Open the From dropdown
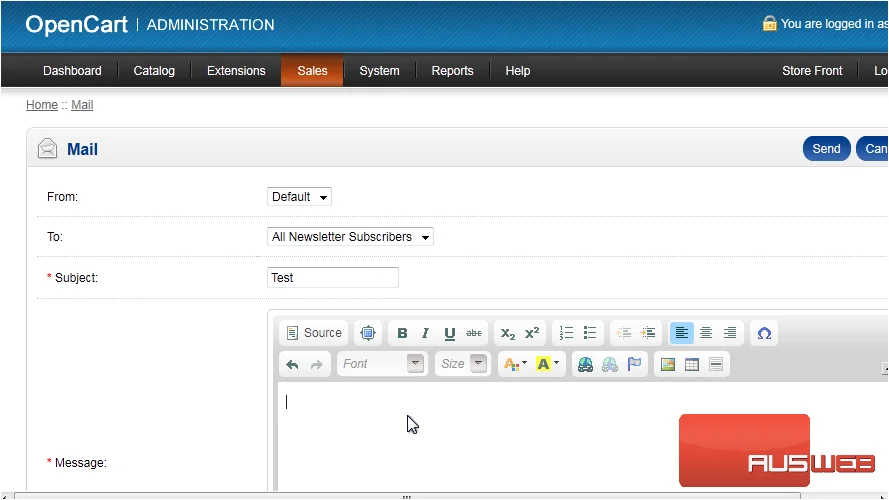Screen dimensions: 889x500 coord(299,197)
